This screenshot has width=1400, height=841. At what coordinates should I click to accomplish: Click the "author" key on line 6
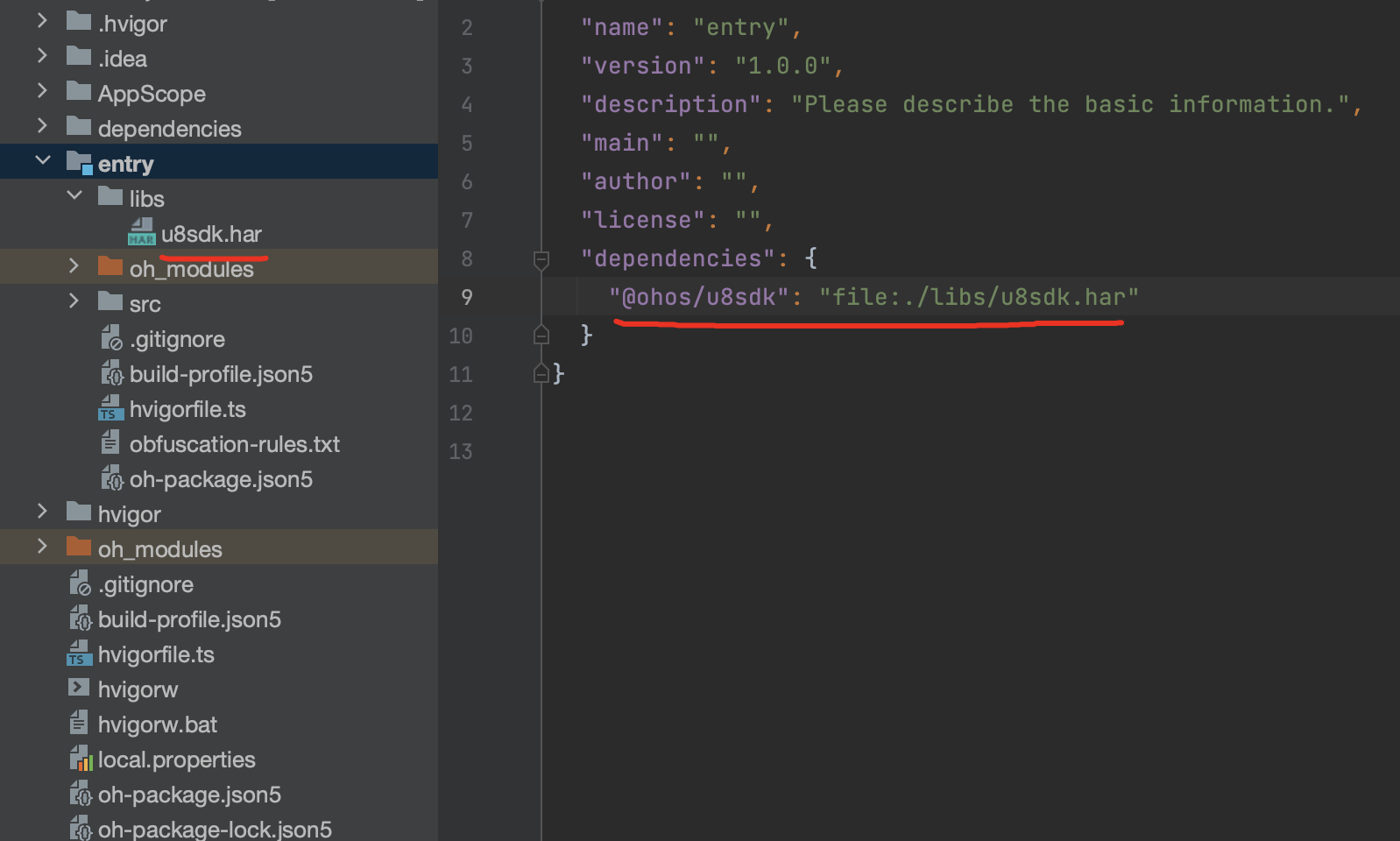636,181
